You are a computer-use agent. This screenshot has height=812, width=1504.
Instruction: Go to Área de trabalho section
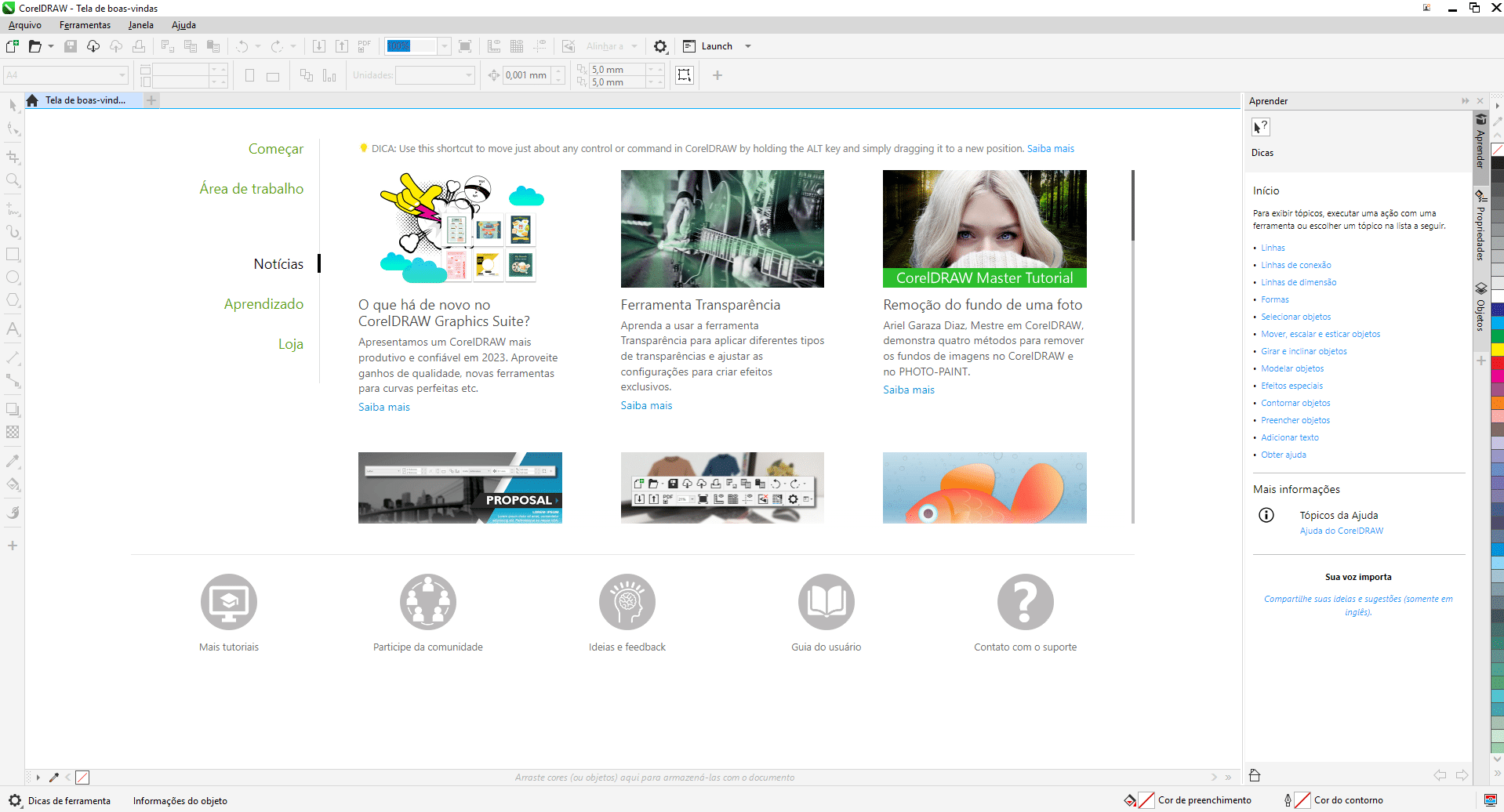[x=252, y=189]
